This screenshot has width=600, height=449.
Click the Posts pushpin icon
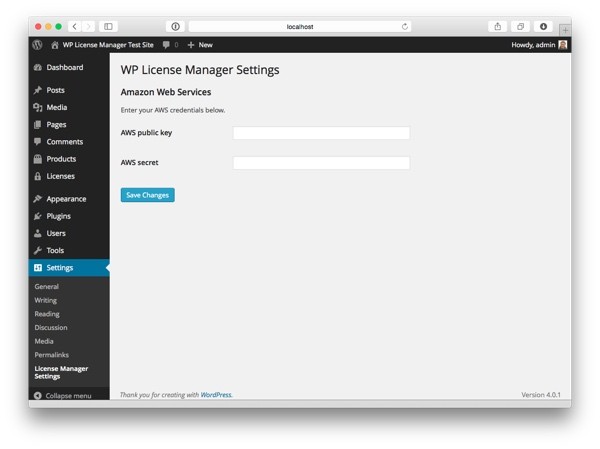coord(38,90)
